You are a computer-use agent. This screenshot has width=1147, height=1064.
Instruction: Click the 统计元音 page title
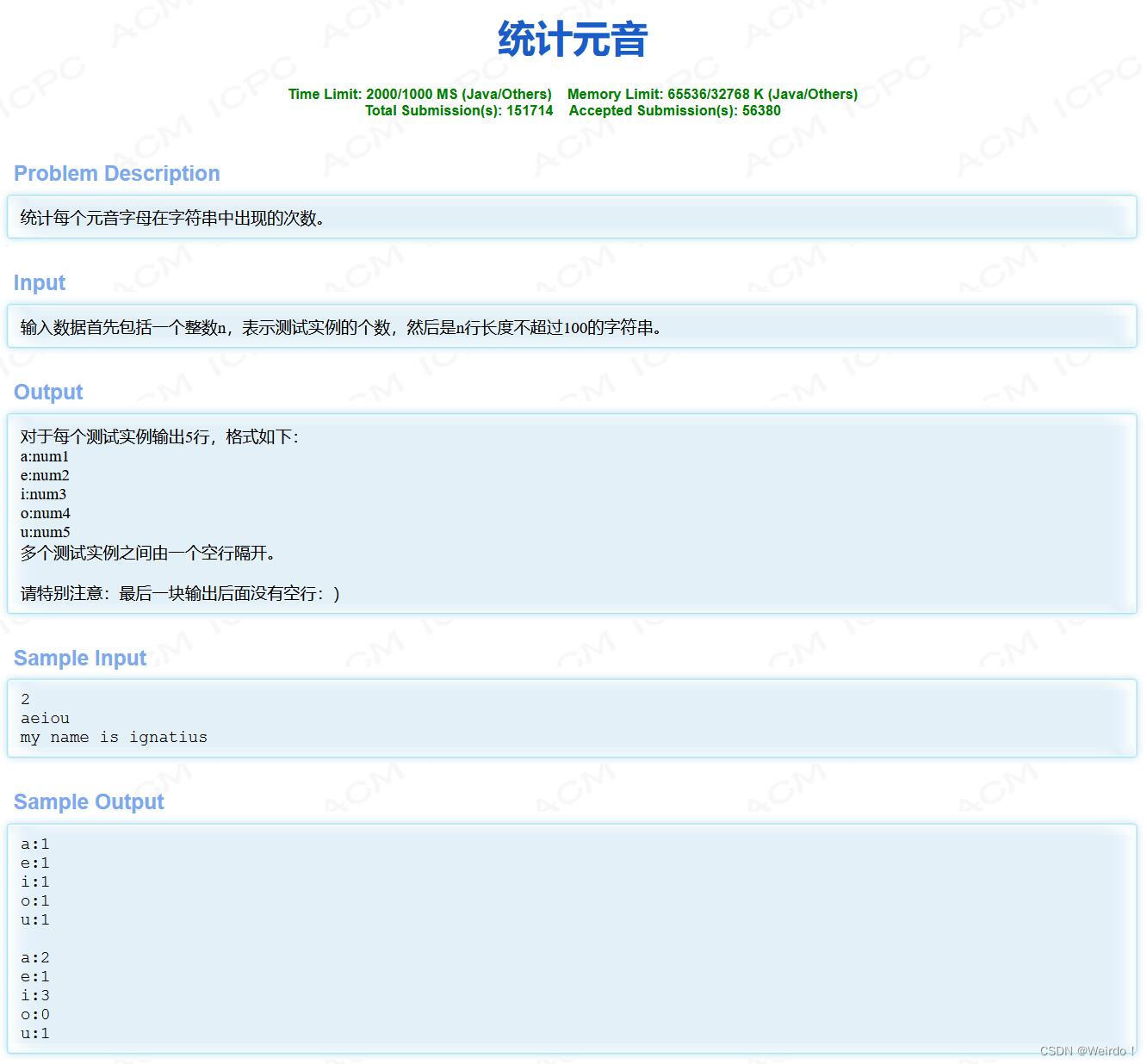coord(571,40)
